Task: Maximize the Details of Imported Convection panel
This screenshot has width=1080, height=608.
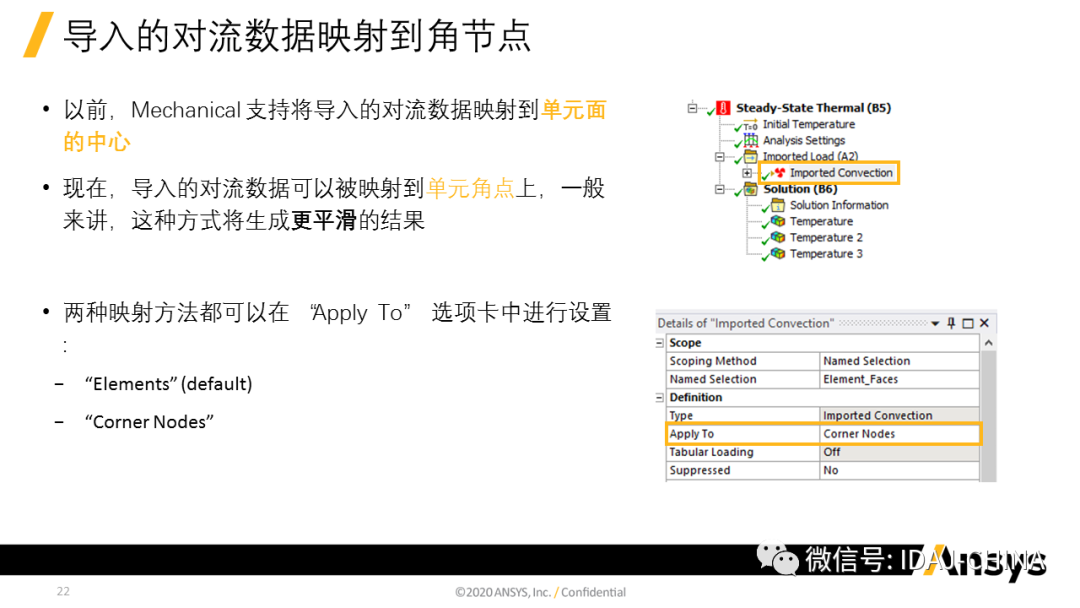Action: (968, 323)
